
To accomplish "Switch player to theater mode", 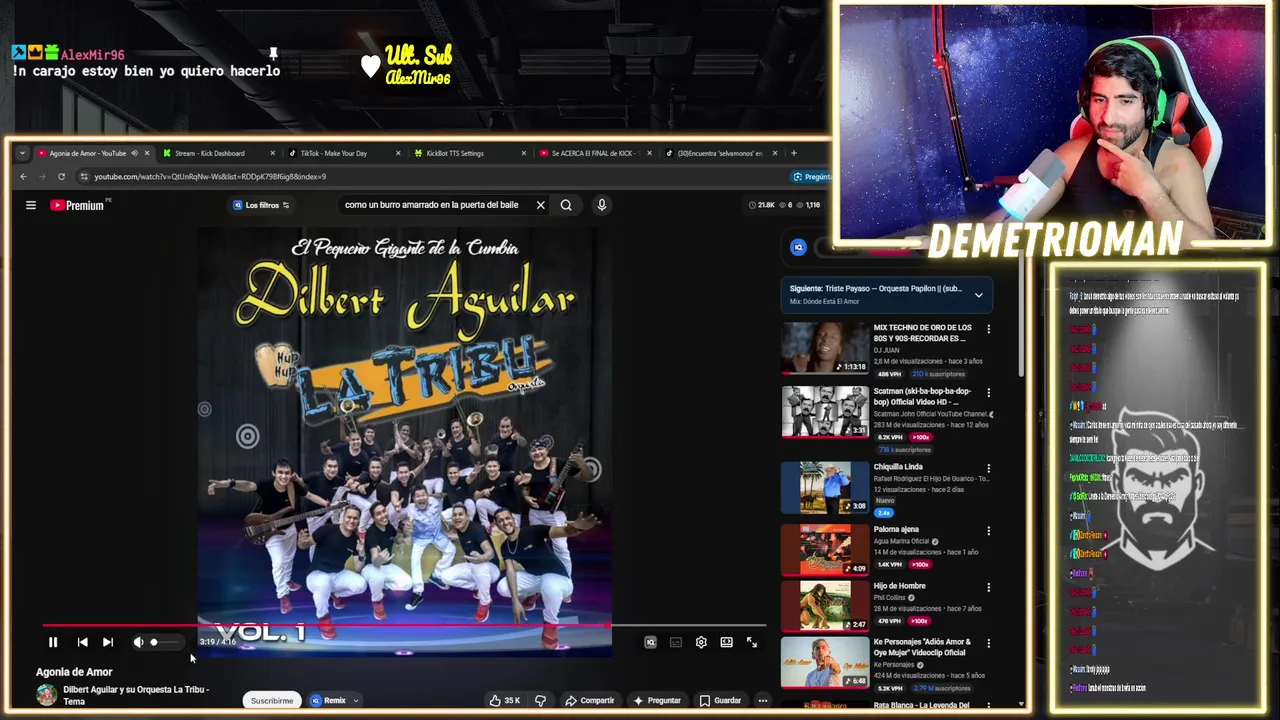I will (x=727, y=642).
